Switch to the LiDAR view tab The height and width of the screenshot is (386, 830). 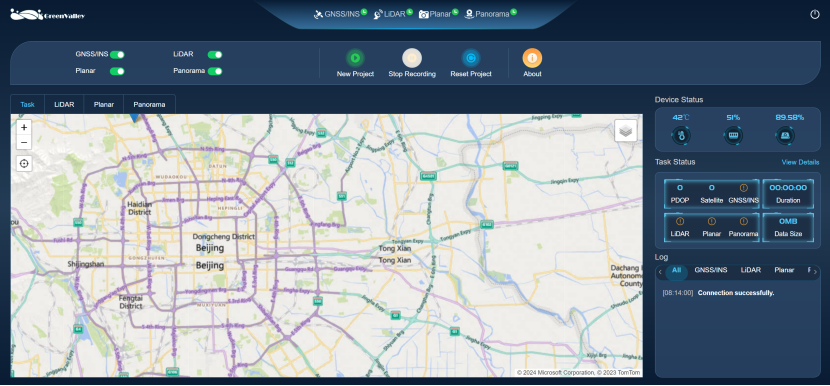click(x=64, y=104)
